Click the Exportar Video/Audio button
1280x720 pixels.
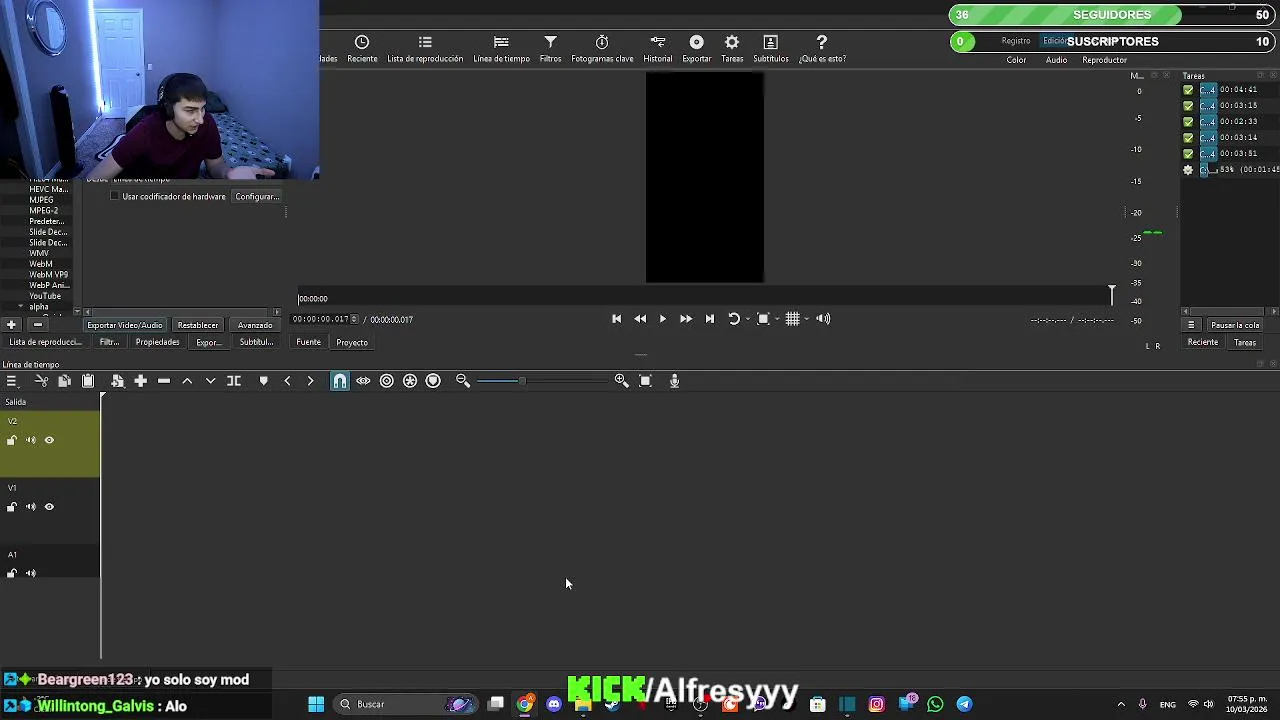click(125, 325)
